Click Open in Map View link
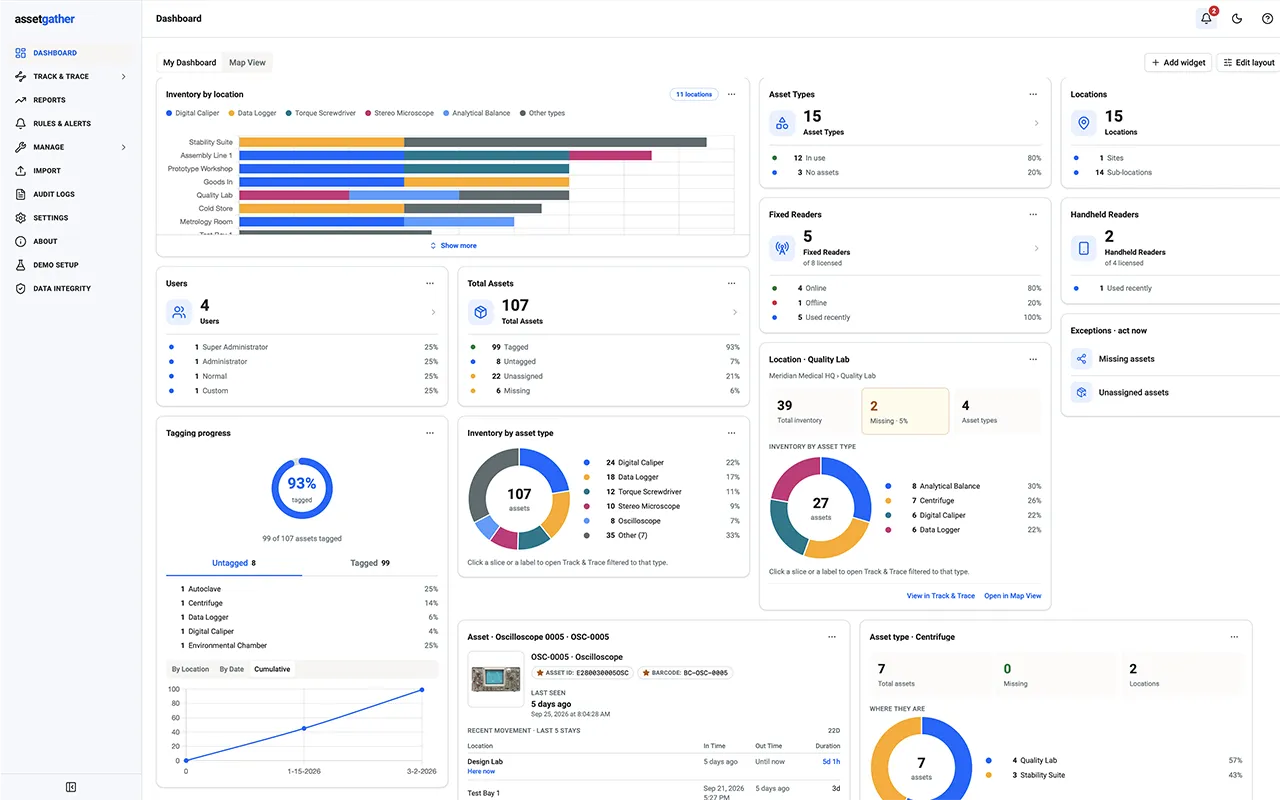 click(x=1012, y=595)
